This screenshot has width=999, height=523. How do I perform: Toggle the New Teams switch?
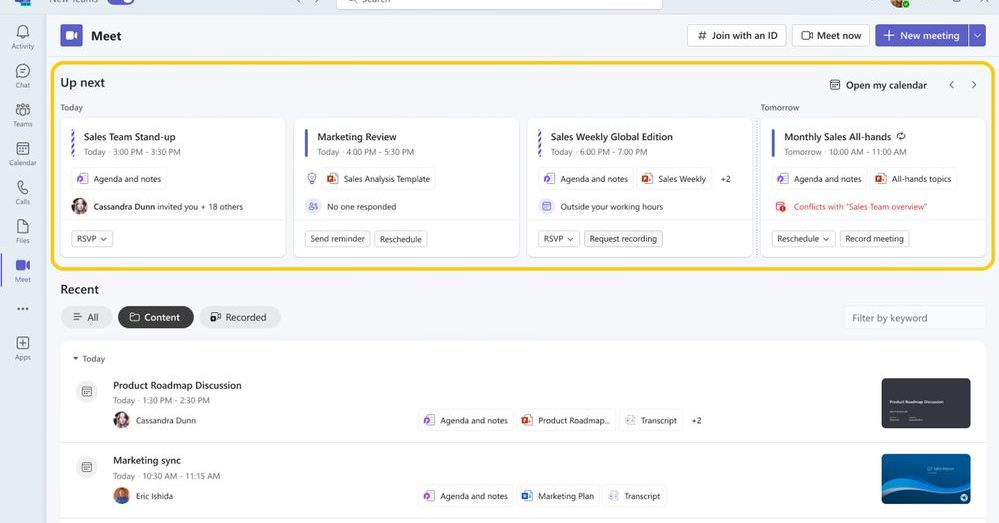pos(120,2)
